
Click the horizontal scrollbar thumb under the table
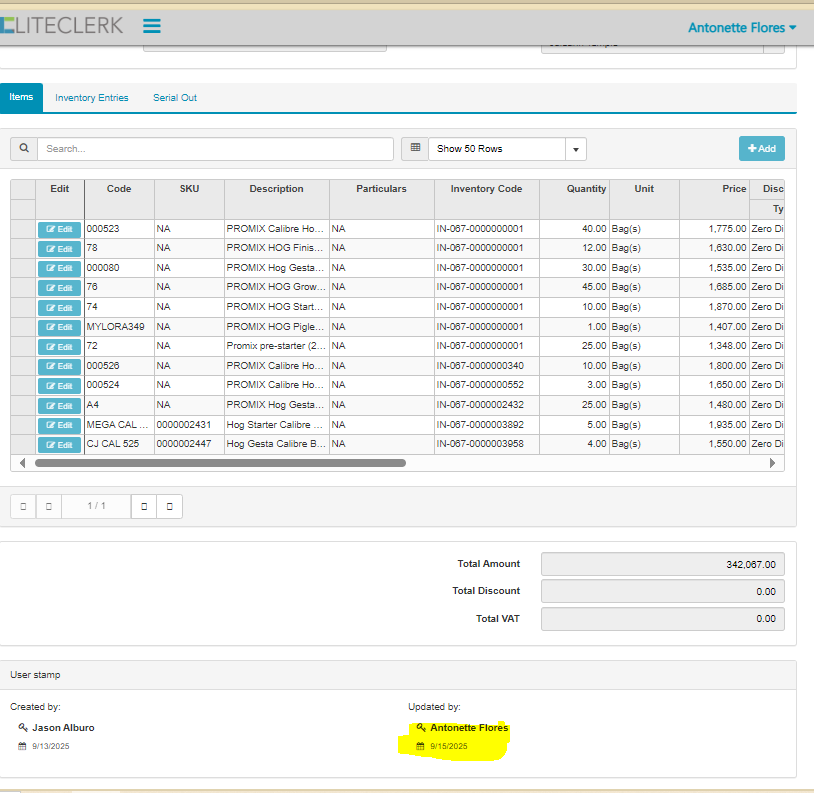(220, 464)
